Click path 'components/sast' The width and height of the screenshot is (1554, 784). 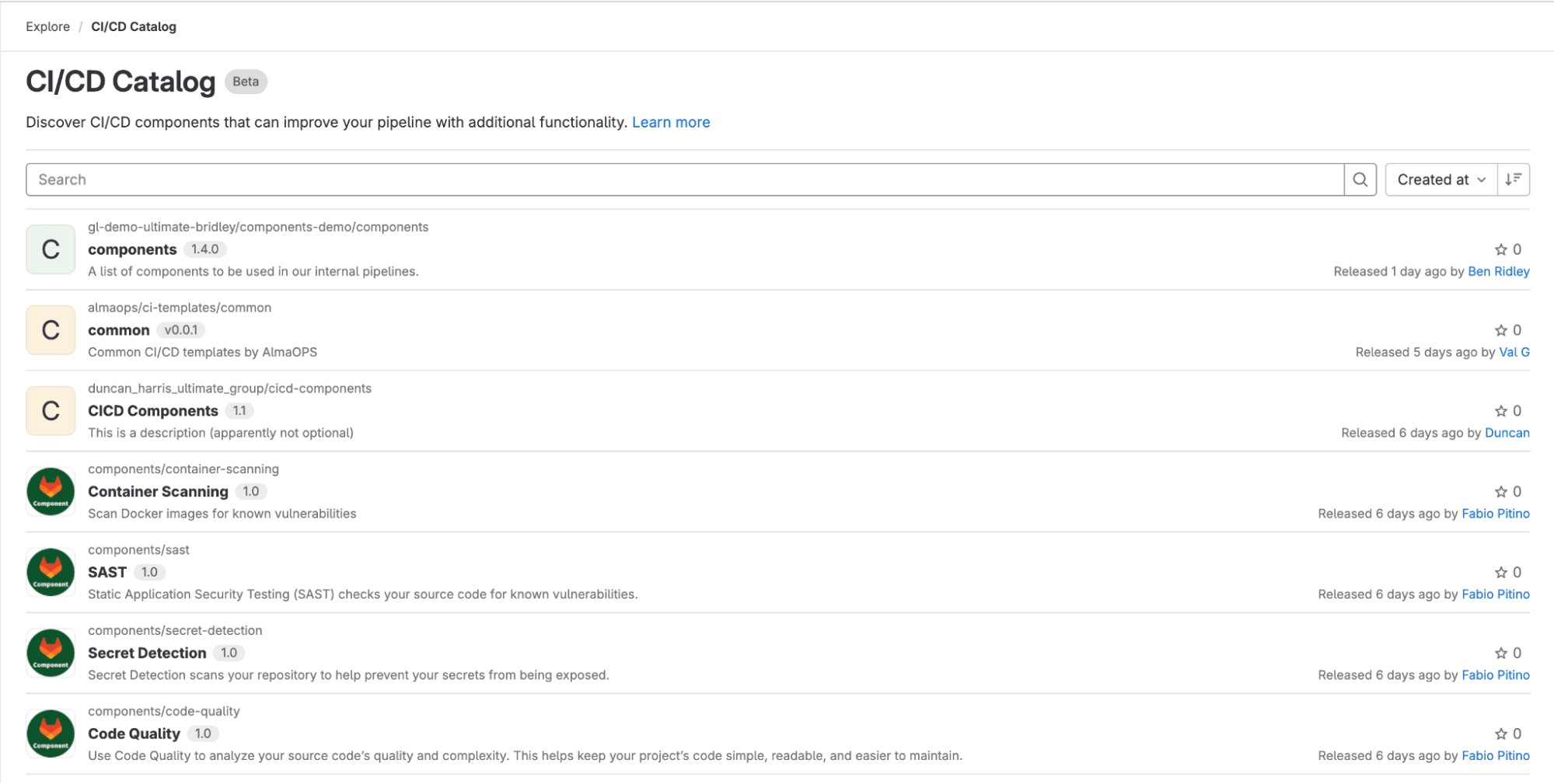(138, 550)
